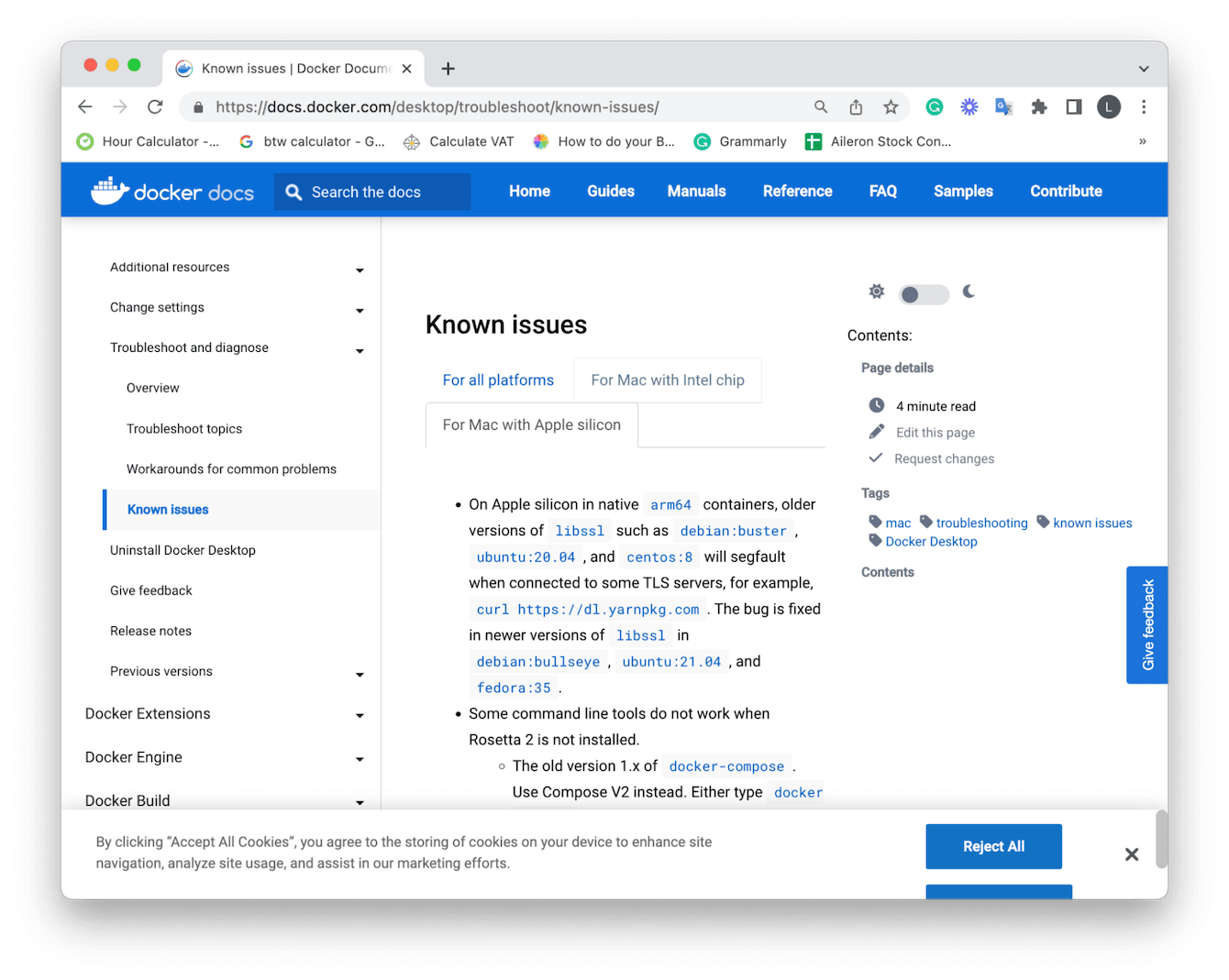This screenshot has height=980, width=1229.
Task: Click the browser forward arrow
Action: [x=120, y=107]
